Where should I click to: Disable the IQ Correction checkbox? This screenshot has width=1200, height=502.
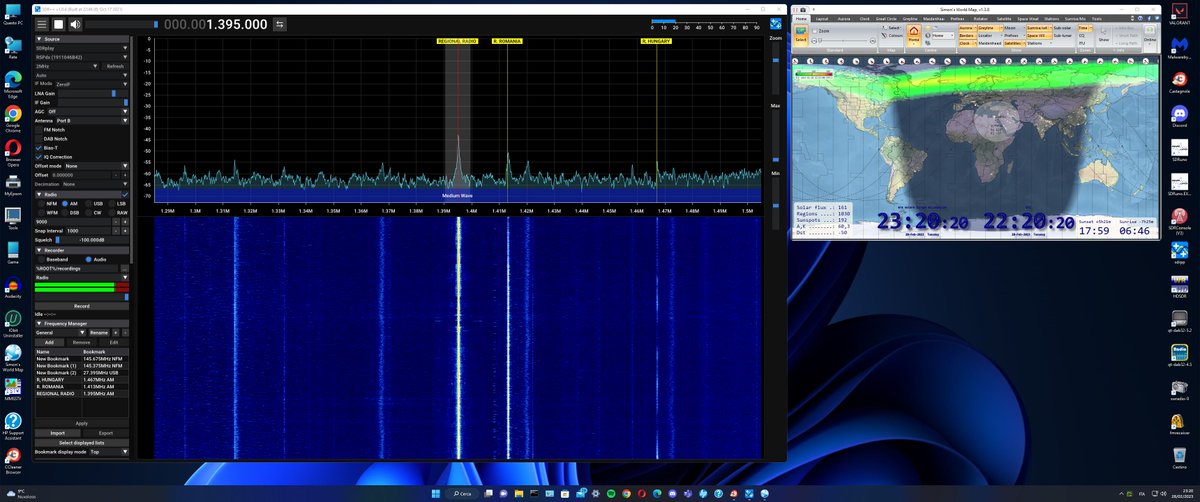click(38, 157)
